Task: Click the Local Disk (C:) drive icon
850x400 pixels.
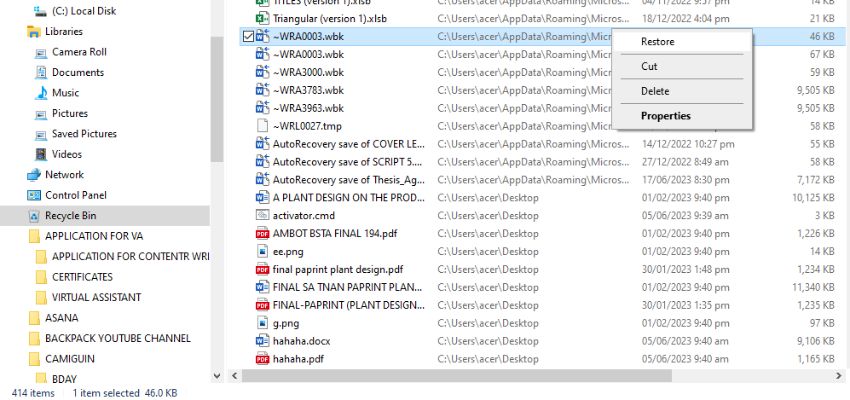Action: (40, 11)
